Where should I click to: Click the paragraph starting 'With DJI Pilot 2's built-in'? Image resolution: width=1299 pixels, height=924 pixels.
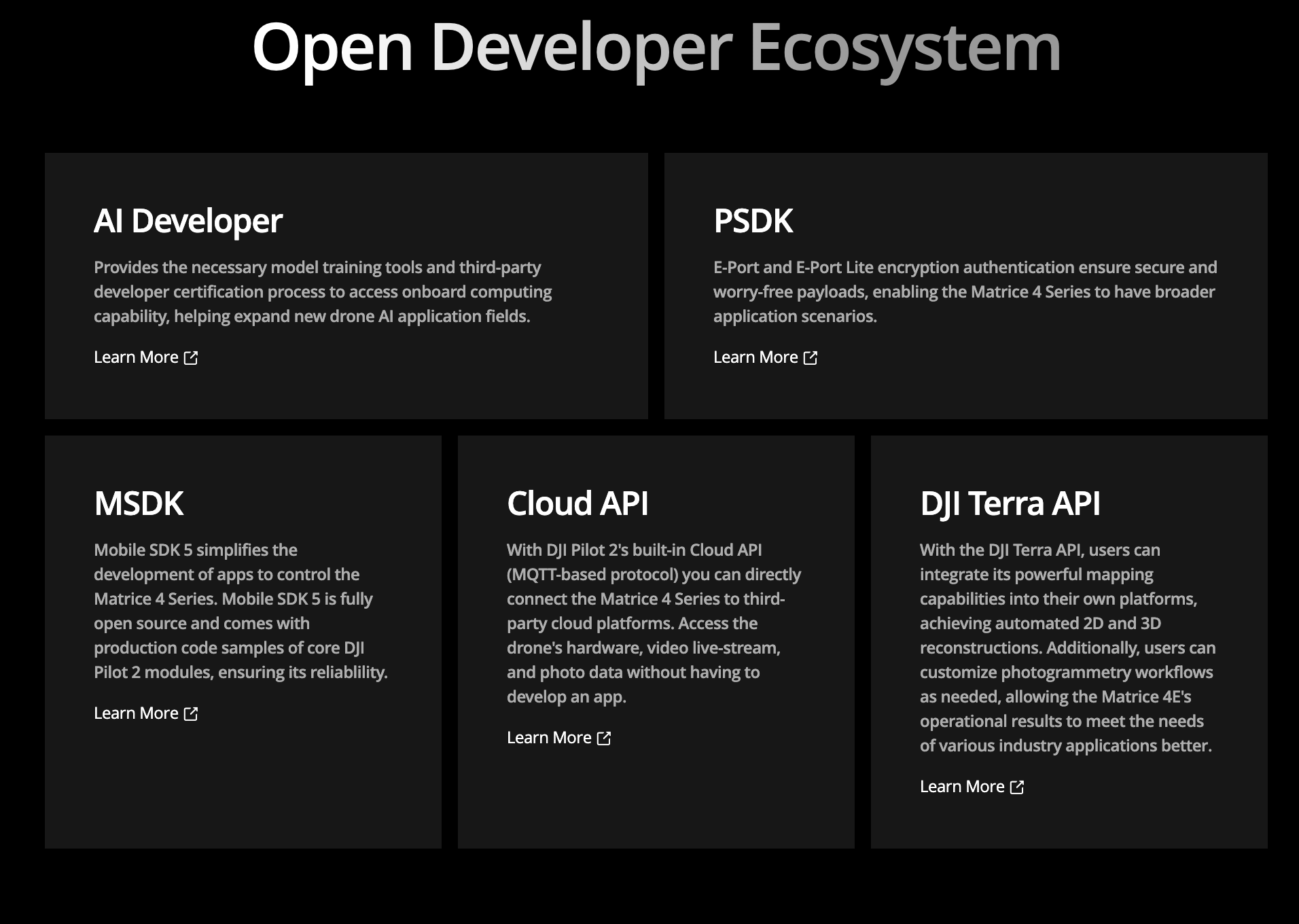pyautogui.click(x=654, y=624)
